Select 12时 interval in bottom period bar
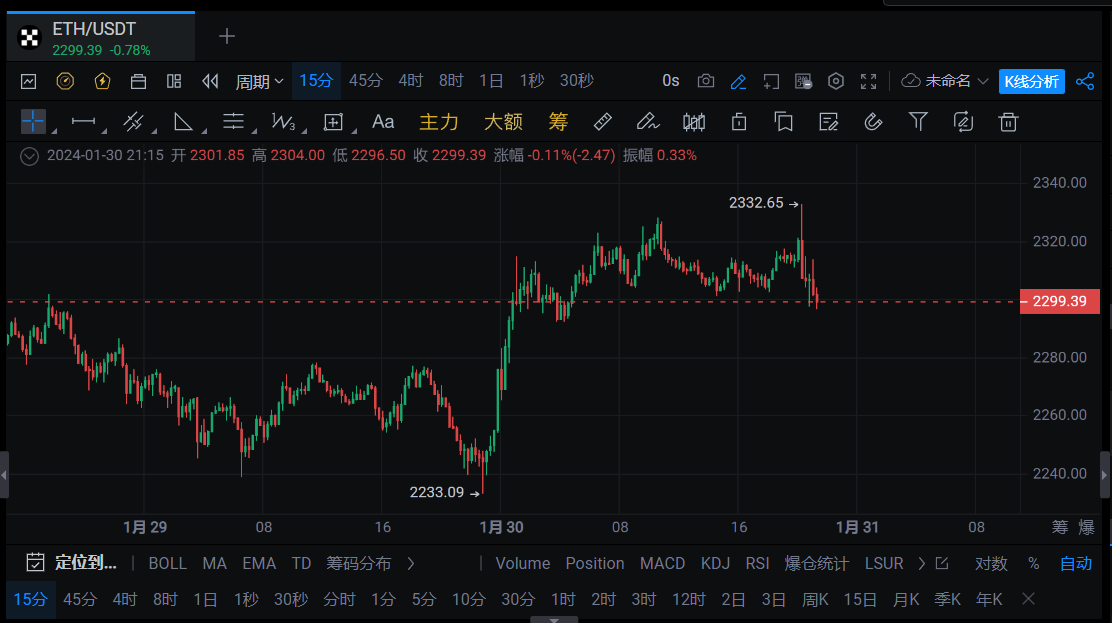The width and height of the screenshot is (1112, 623). 689,599
